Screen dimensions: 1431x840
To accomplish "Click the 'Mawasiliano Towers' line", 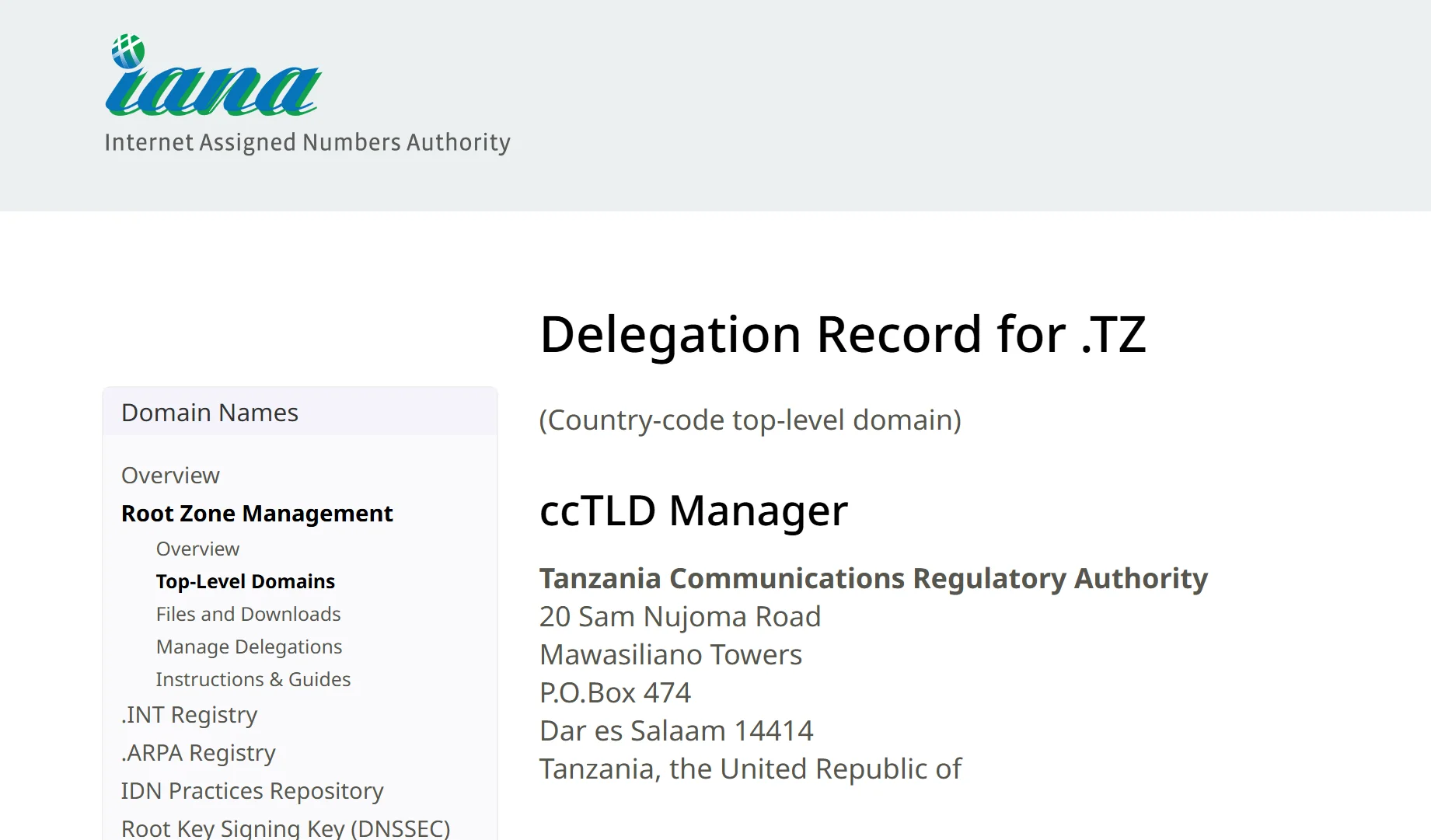I will (x=671, y=655).
